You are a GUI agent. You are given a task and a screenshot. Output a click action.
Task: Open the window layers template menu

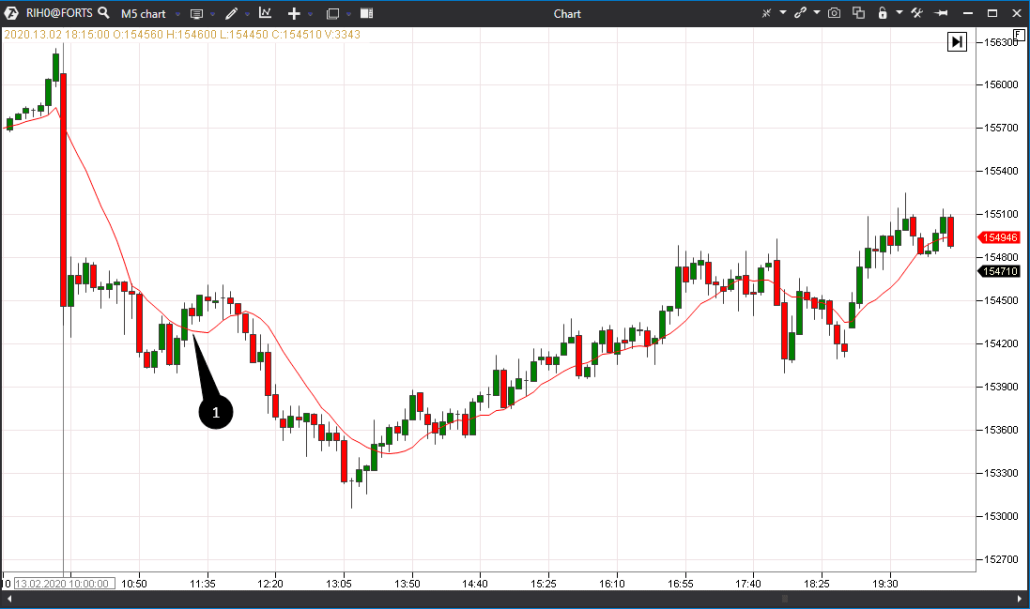(x=333, y=13)
